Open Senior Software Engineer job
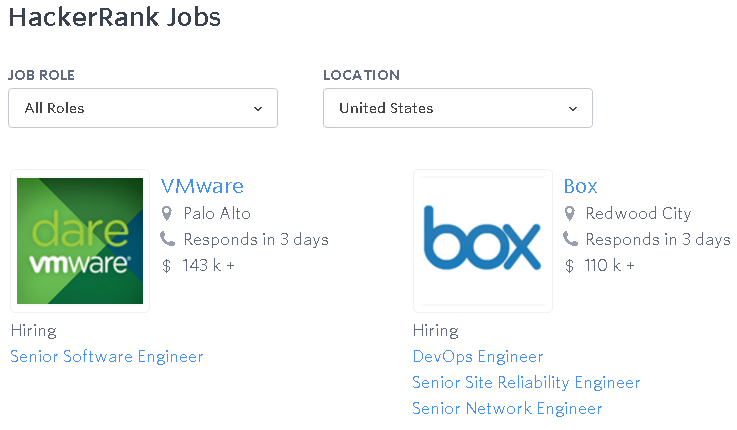The height and width of the screenshot is (430, 737). click(x=107, y=357)
